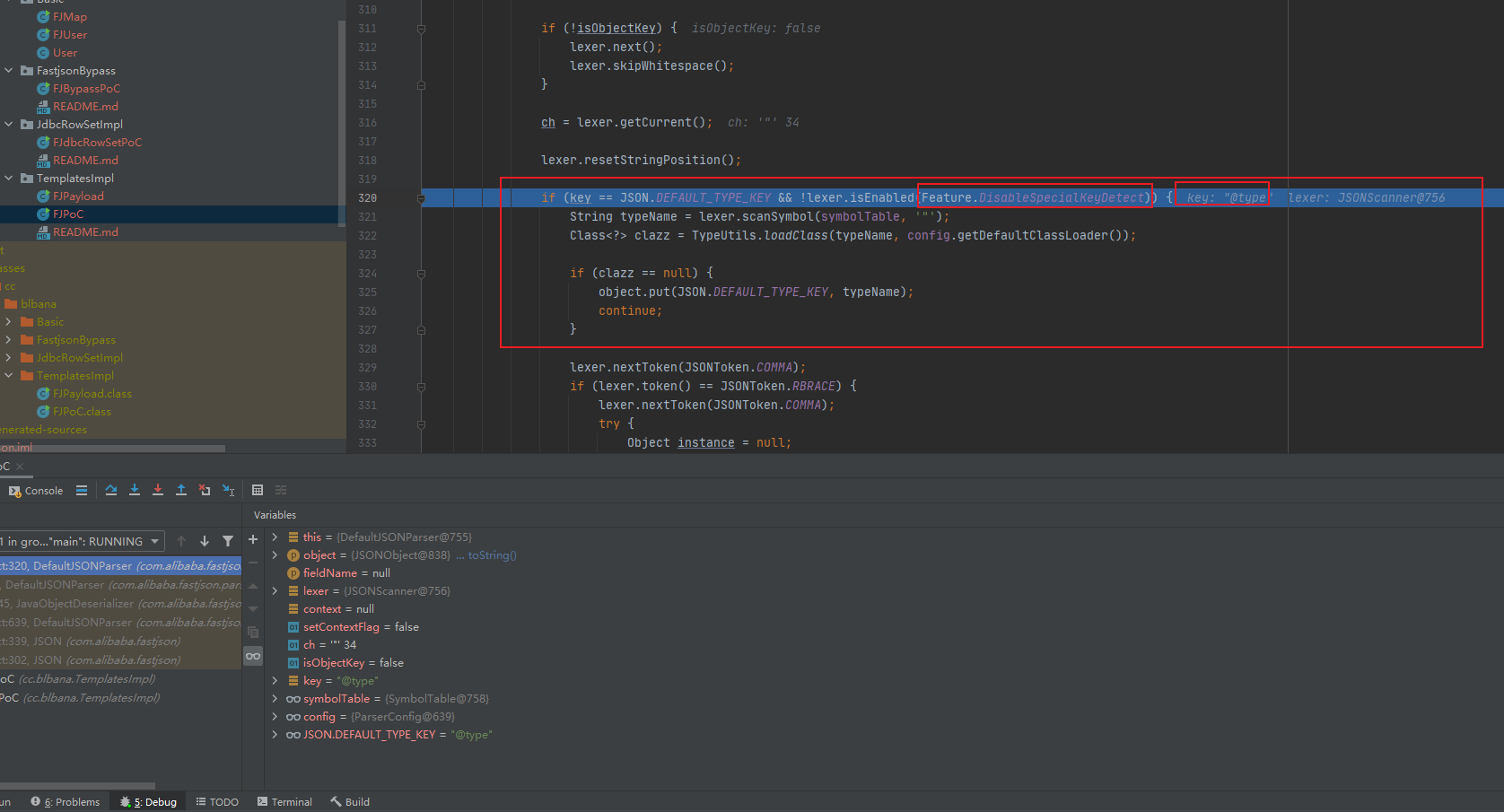The image size is (1504, 812).
Task: Click the Move Watch Up arrow
Action: coord(253,586)
